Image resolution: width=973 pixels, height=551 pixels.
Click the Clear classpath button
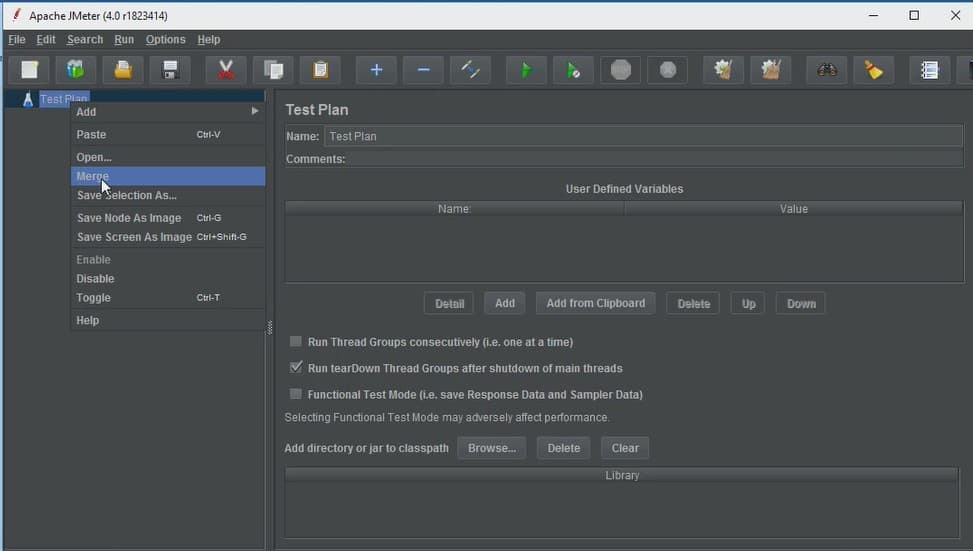coord(625,448)
